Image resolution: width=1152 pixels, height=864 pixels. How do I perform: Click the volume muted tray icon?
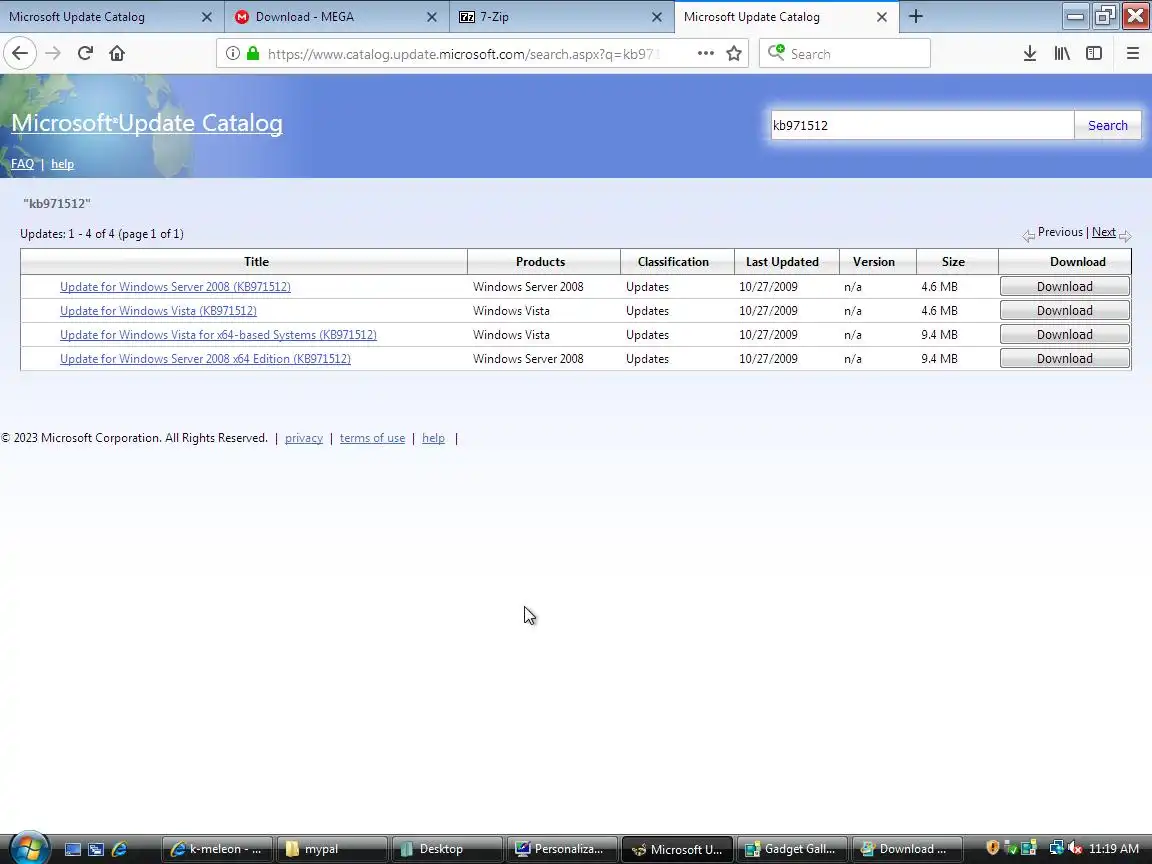(1075, 849)
